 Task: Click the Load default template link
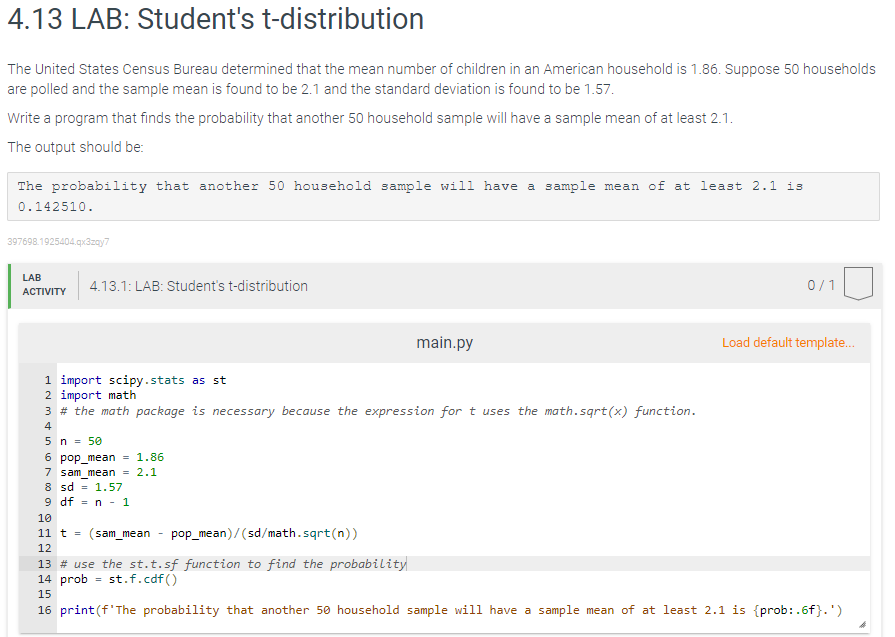789,342
